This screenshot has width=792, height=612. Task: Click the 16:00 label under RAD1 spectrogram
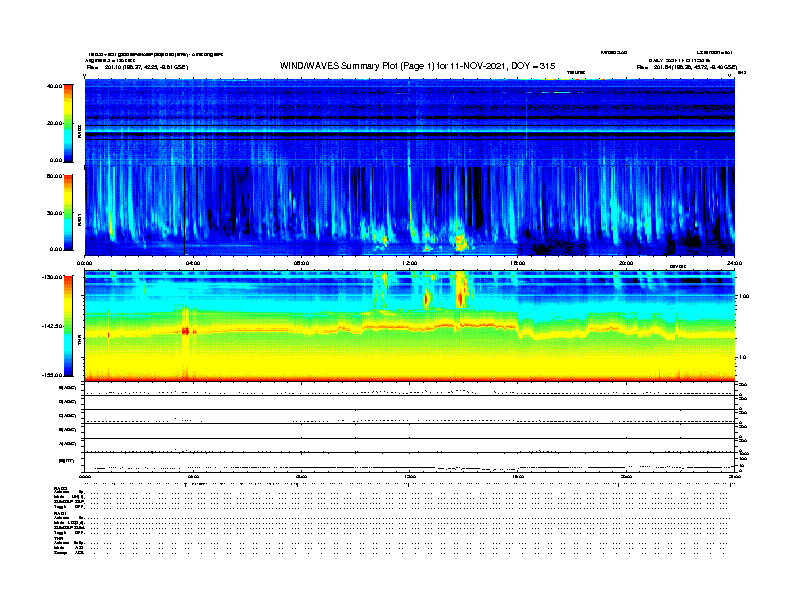pyautogui.click(x=518, y=263)
